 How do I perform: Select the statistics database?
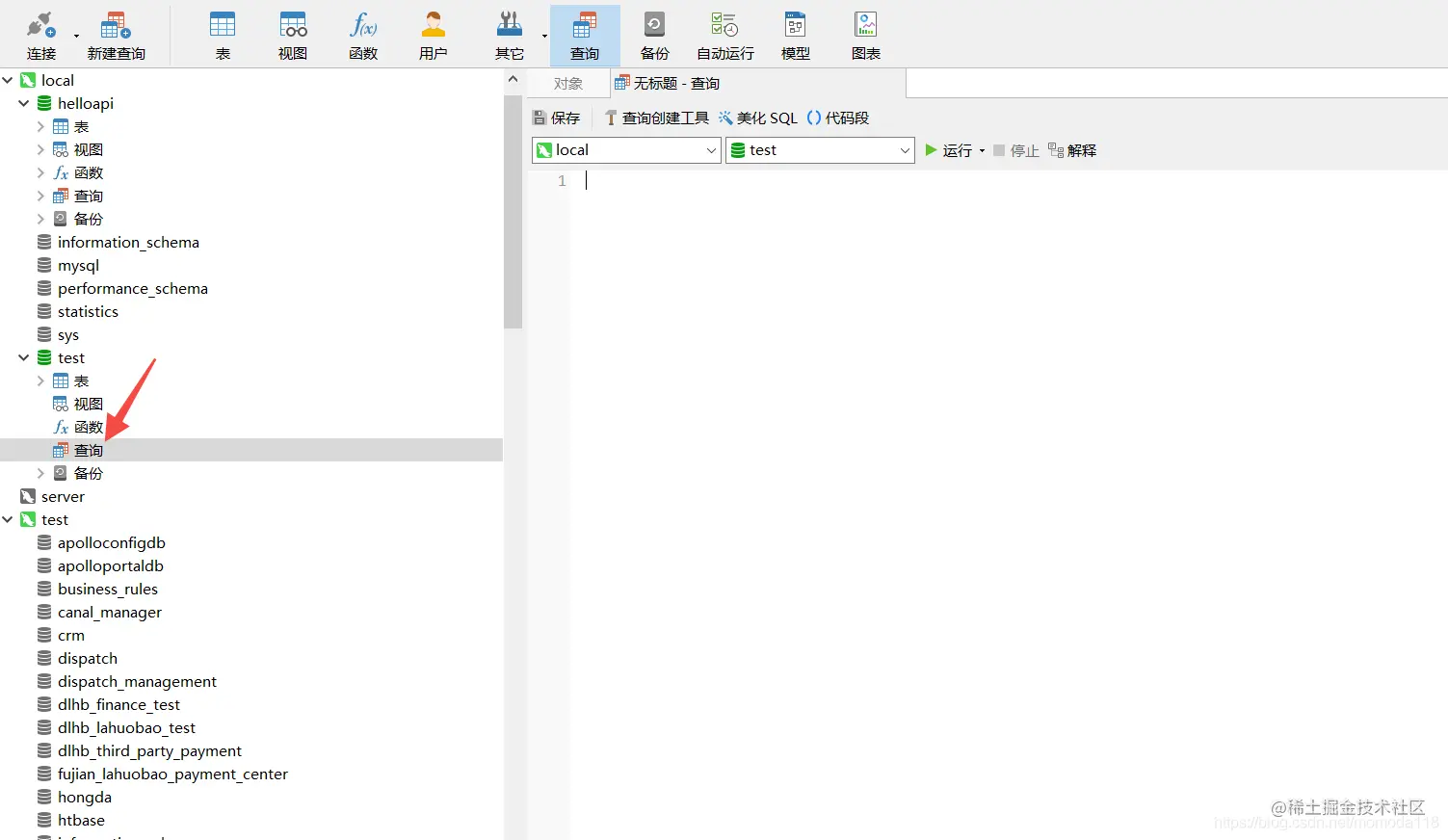[x=77, y=311]
